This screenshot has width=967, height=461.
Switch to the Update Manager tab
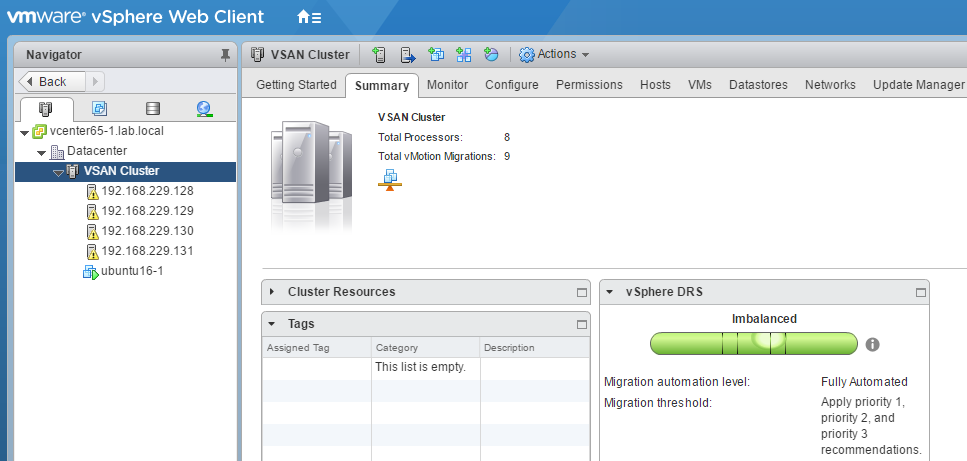click(918, 85)
